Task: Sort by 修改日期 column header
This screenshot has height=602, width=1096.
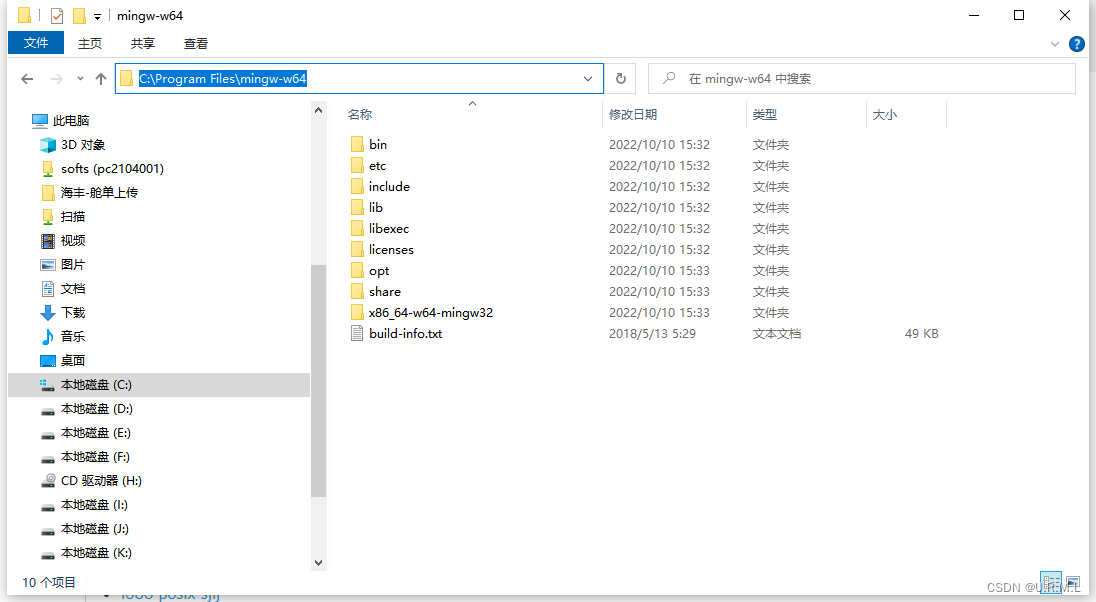Action: 674,115
